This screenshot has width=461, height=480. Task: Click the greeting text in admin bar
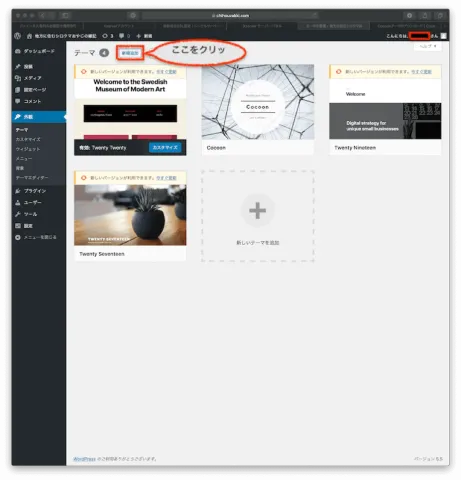tap(412, 36)
